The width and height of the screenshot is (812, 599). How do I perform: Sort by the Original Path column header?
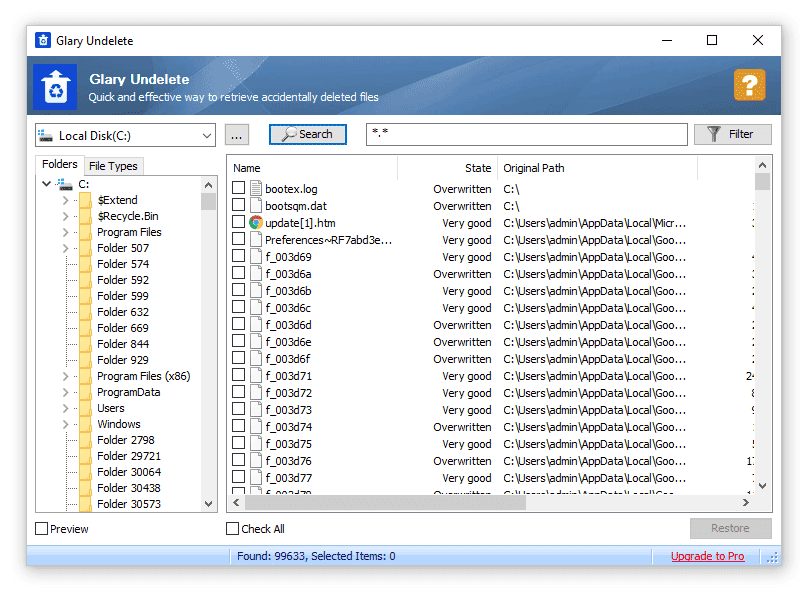[597, 168]
